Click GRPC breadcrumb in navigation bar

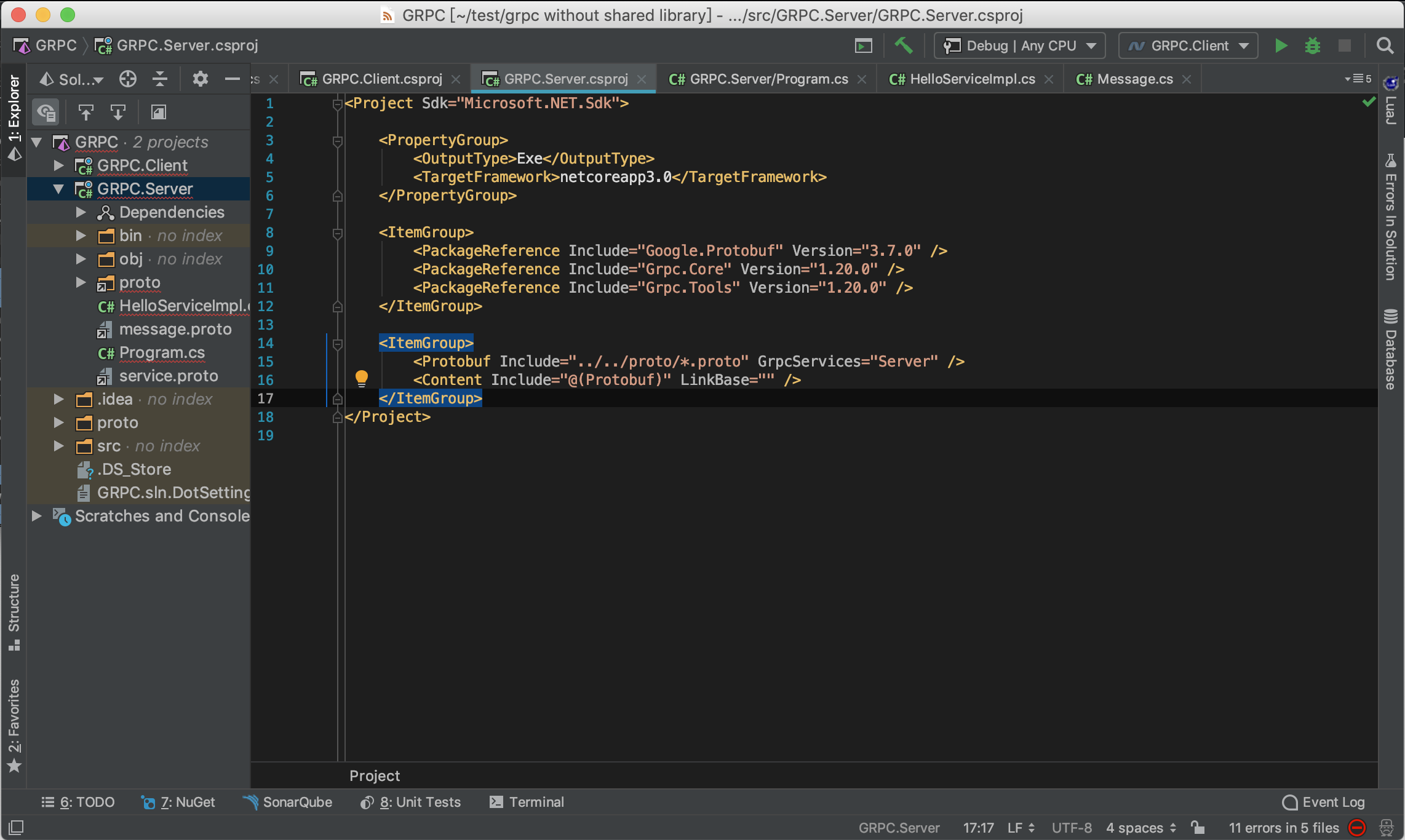coord(45,46)
